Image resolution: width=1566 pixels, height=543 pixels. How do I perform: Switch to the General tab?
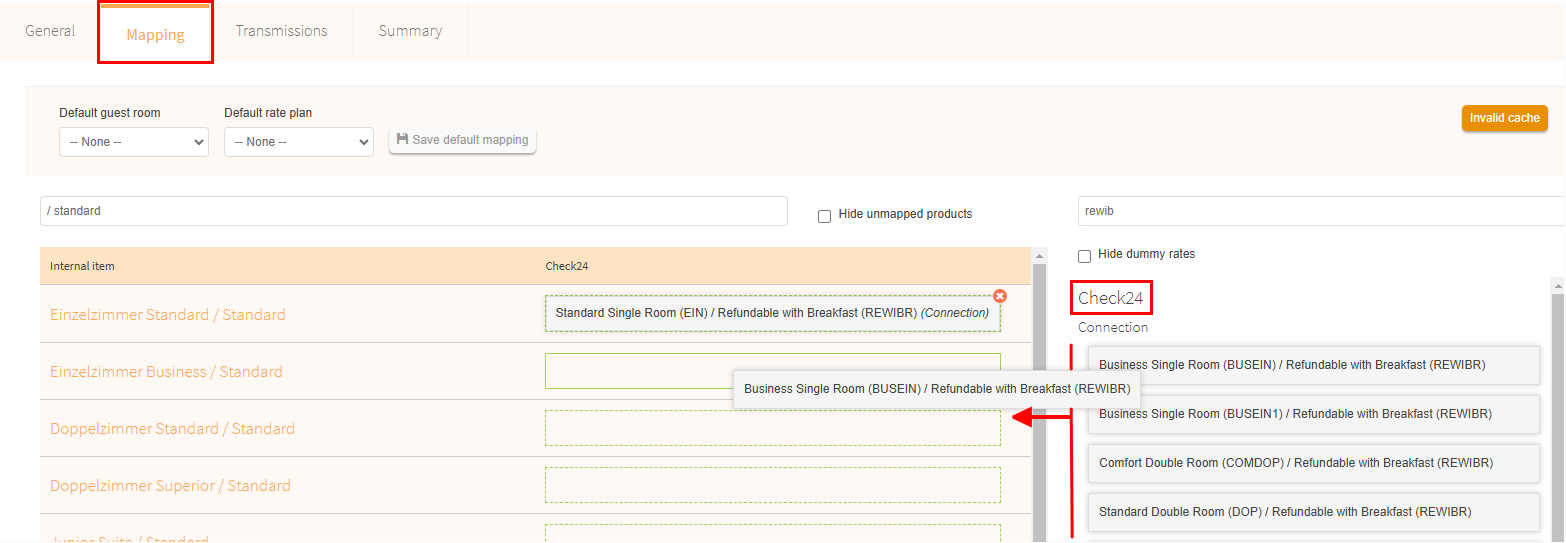[x=50, y=31]
